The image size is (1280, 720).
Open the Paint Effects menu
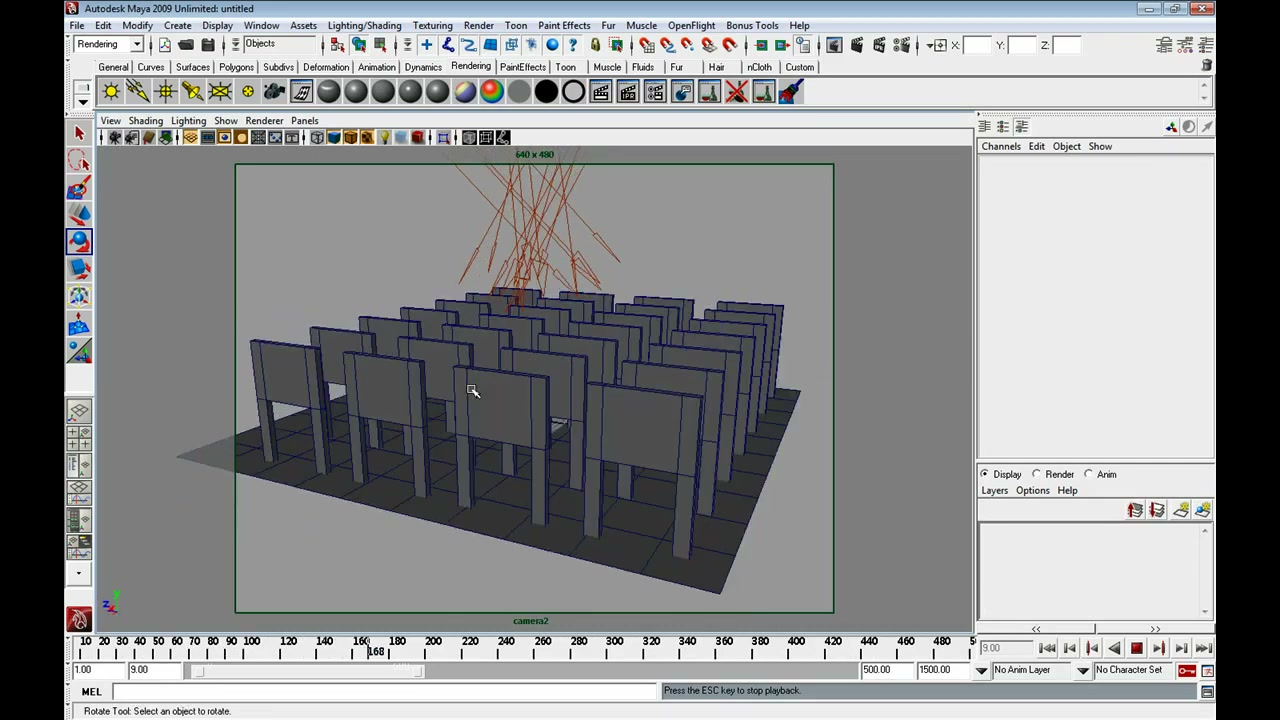click(564, 25)
